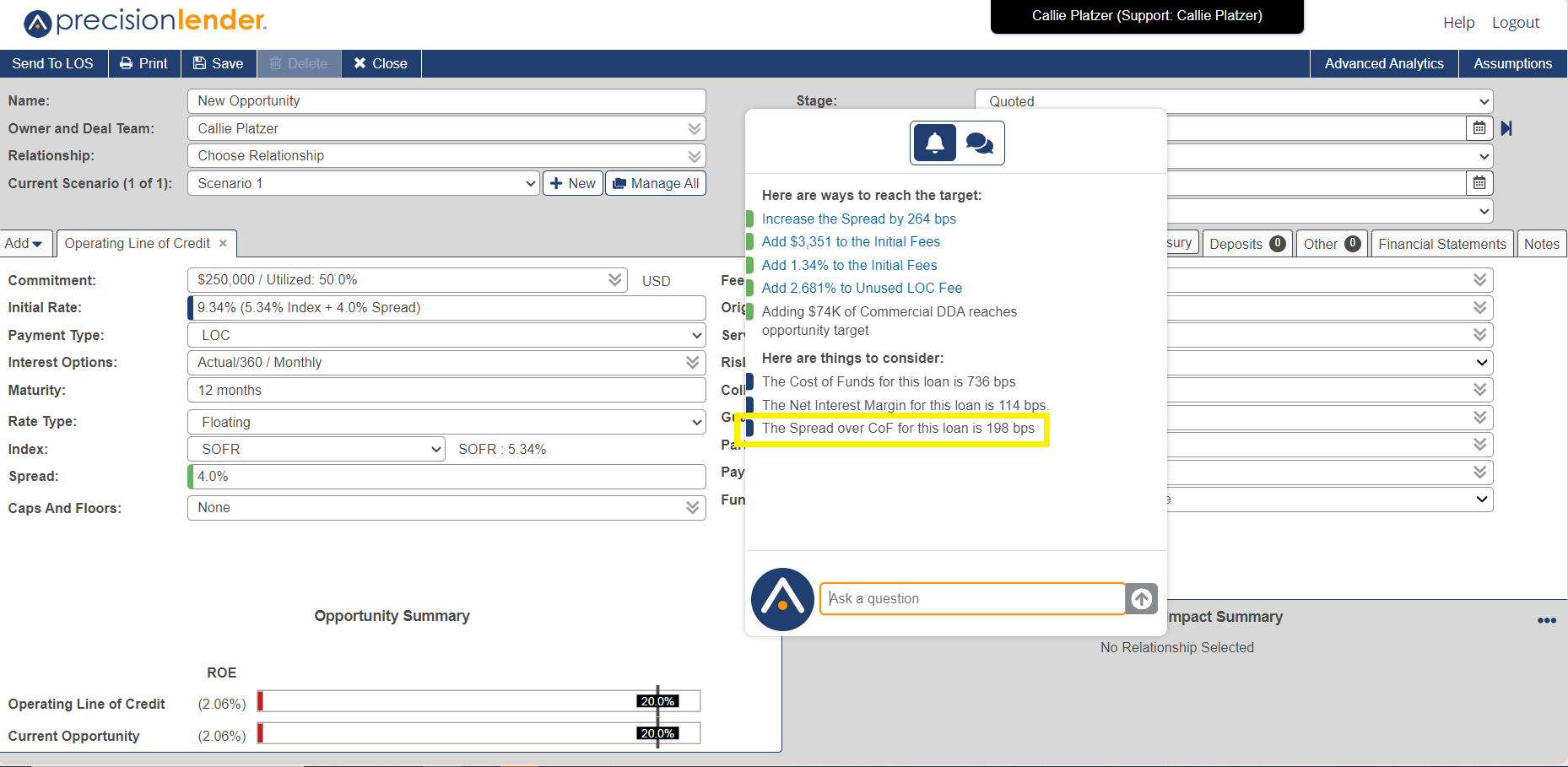Image resolution: width=1568 pixels, height=767 pixels.
Task: Open the Financial Statements tab
Action: click(1442, 244)
